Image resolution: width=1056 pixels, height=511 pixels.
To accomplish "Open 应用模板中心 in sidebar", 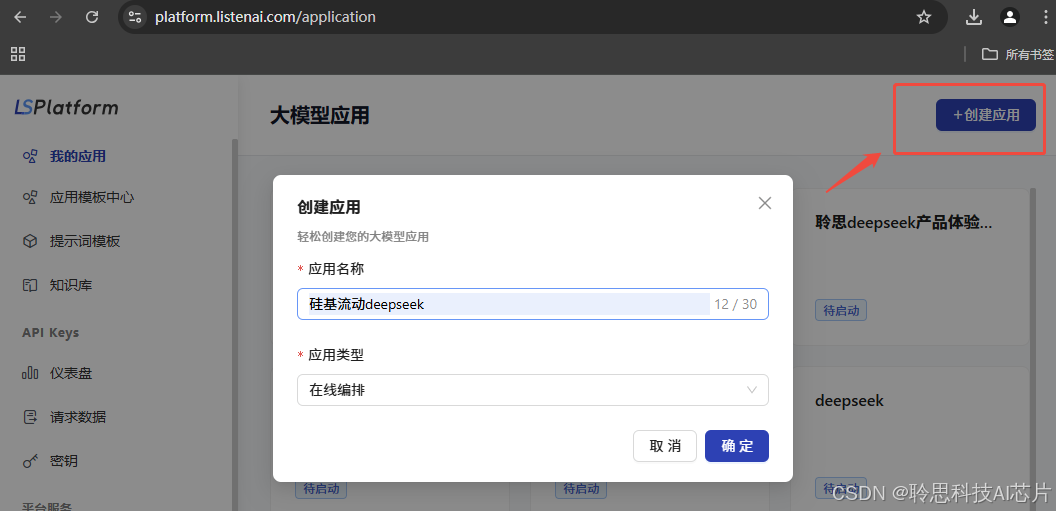I will [92, 198].
